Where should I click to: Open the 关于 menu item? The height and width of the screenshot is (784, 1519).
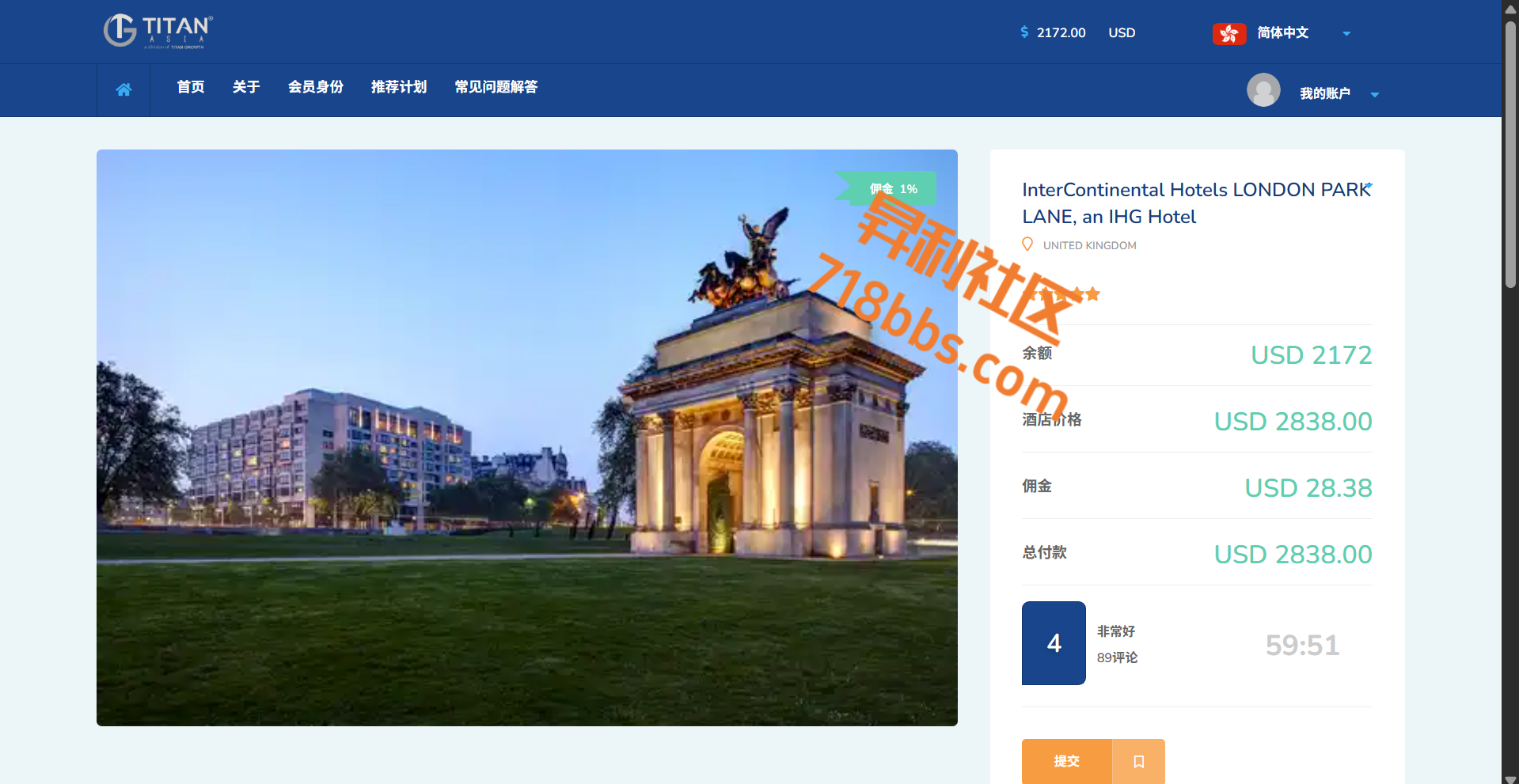[x=246, y=87]
